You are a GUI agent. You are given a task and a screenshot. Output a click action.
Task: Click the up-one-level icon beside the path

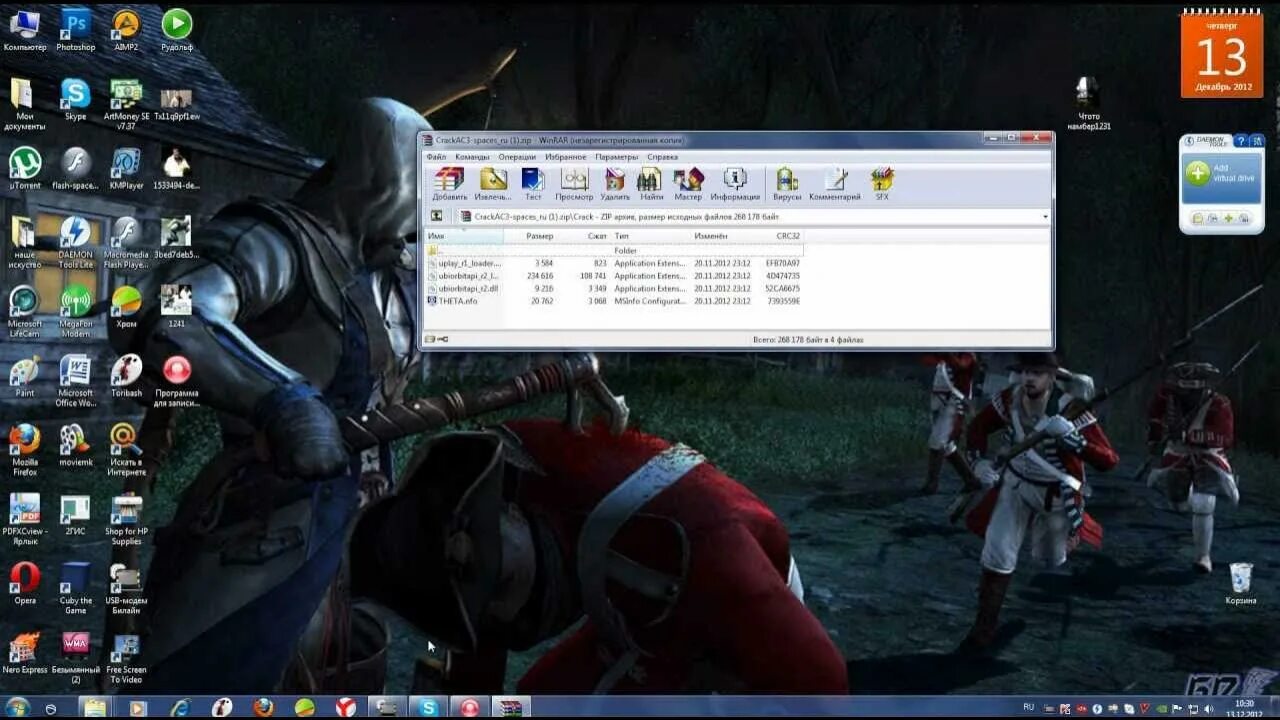[x=436, y=216]
